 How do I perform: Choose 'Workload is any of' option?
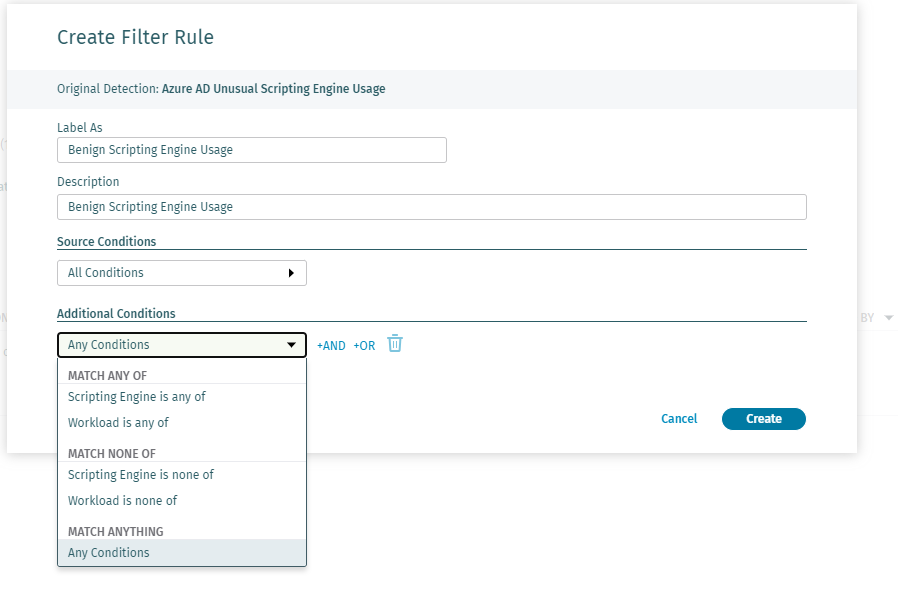click(182, 423)
